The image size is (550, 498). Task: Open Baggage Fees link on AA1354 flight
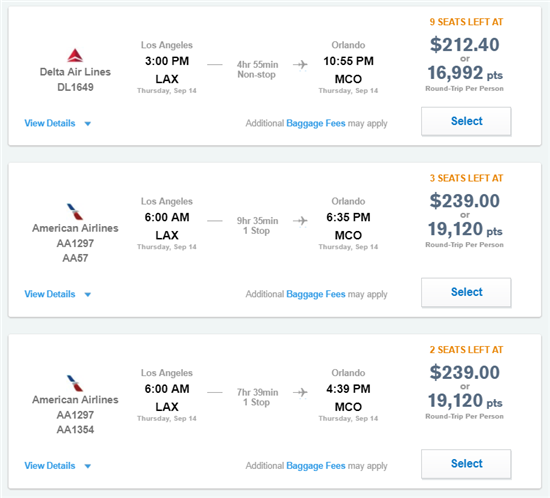tap(316, 466)
